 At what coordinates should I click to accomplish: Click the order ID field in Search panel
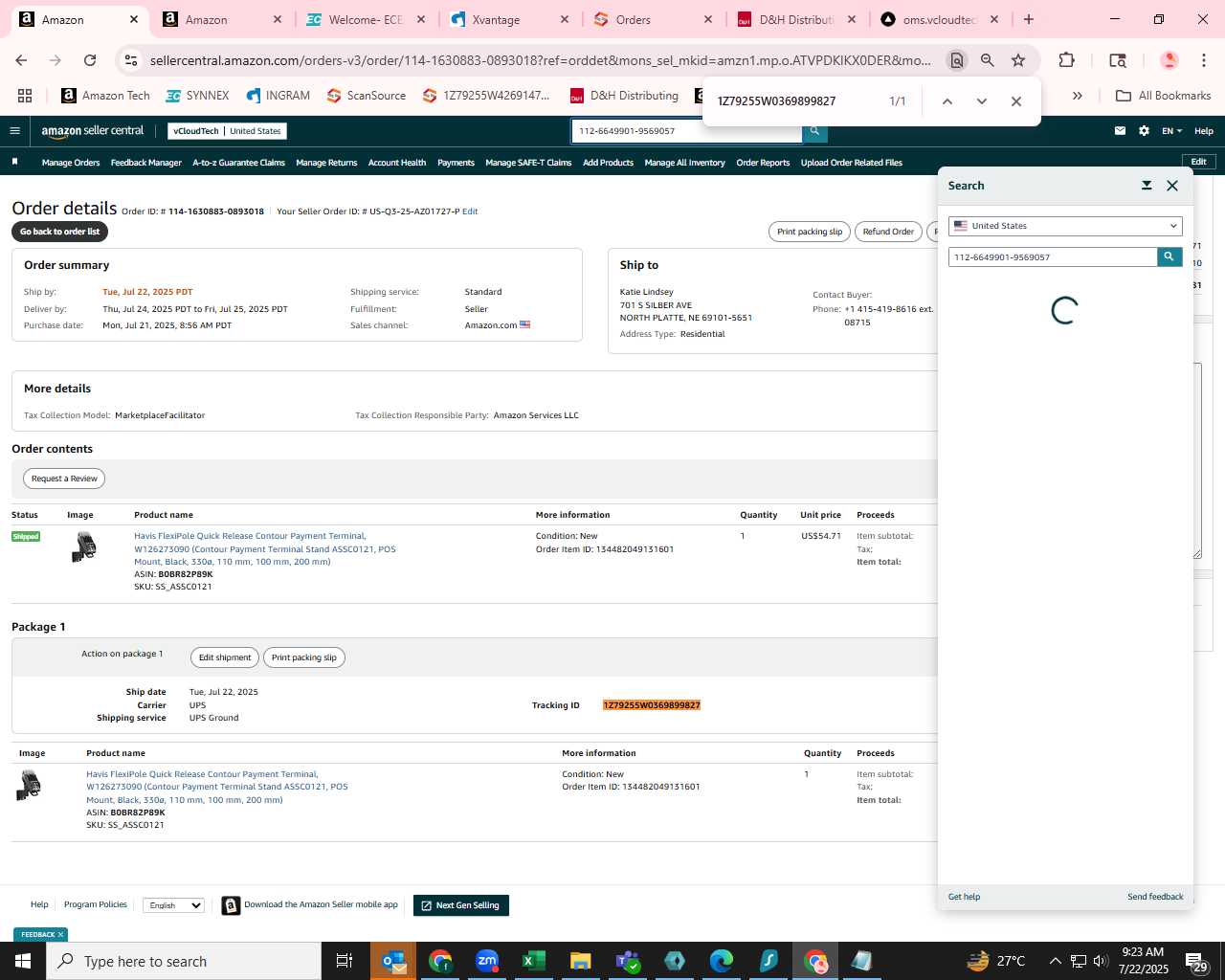[x=1053, y=256]
